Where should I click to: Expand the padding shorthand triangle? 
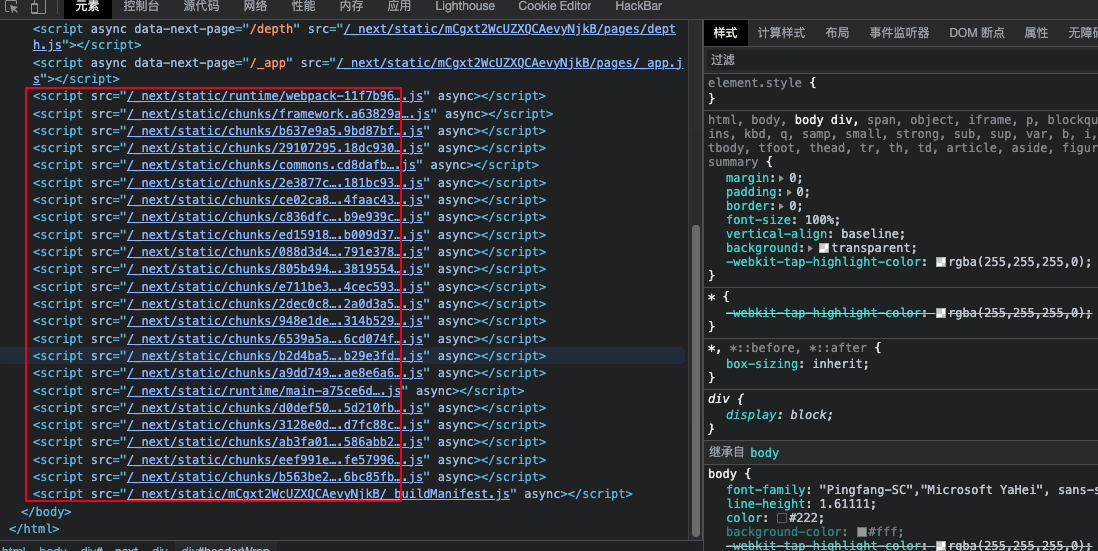[x=790, y=192]
